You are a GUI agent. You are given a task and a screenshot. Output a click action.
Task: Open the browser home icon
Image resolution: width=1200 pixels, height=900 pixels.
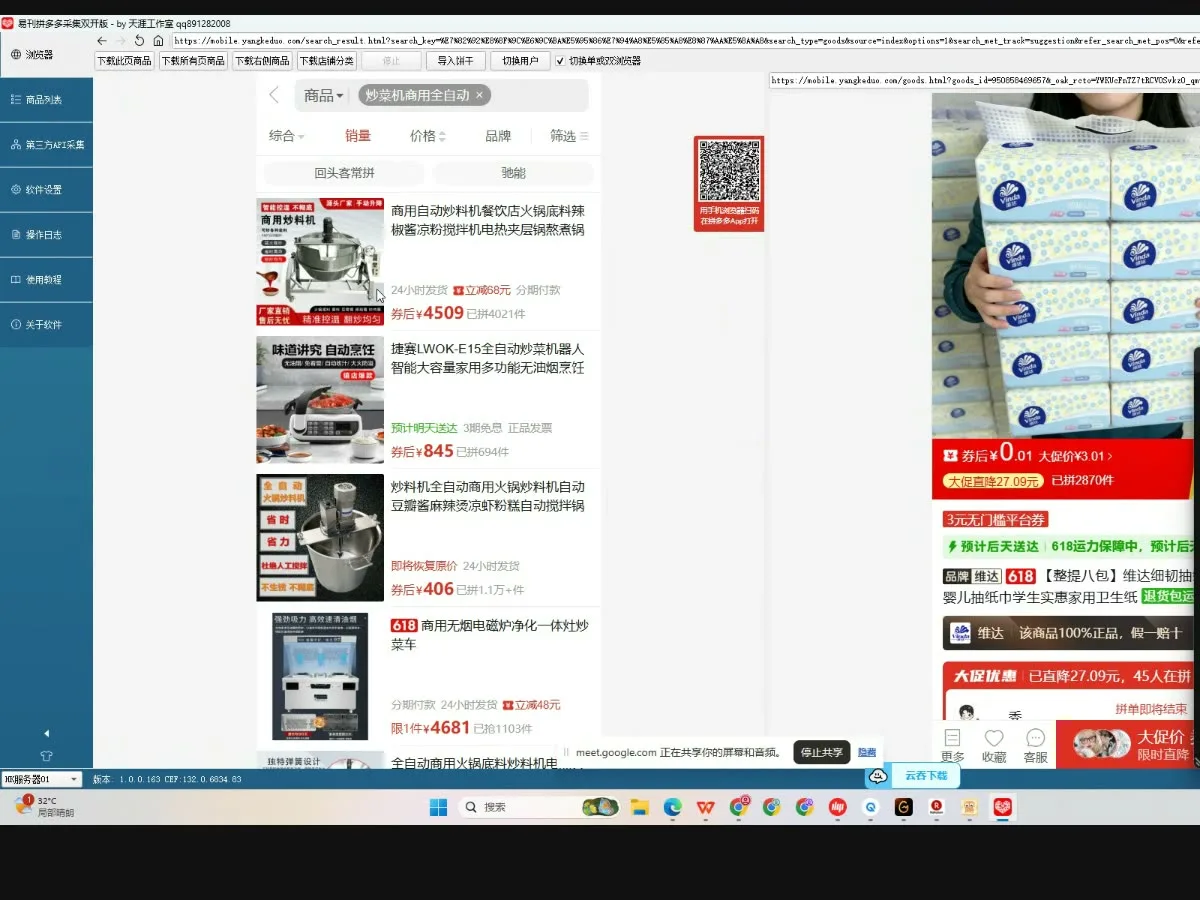coord(158,41)
